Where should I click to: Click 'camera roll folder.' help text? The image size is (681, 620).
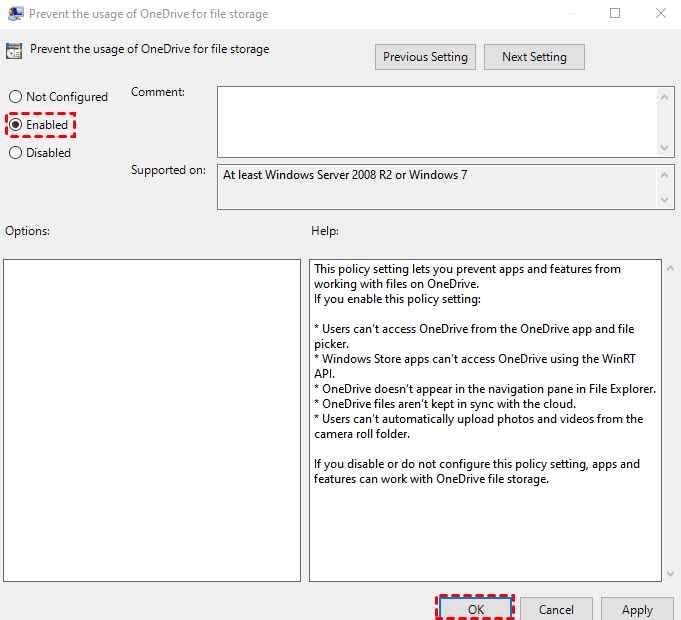click(362, 434)
